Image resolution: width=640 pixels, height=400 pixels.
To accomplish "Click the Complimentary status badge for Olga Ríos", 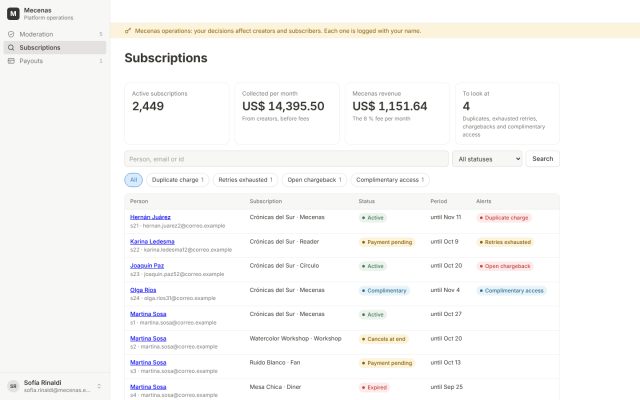I will [384, 291].
